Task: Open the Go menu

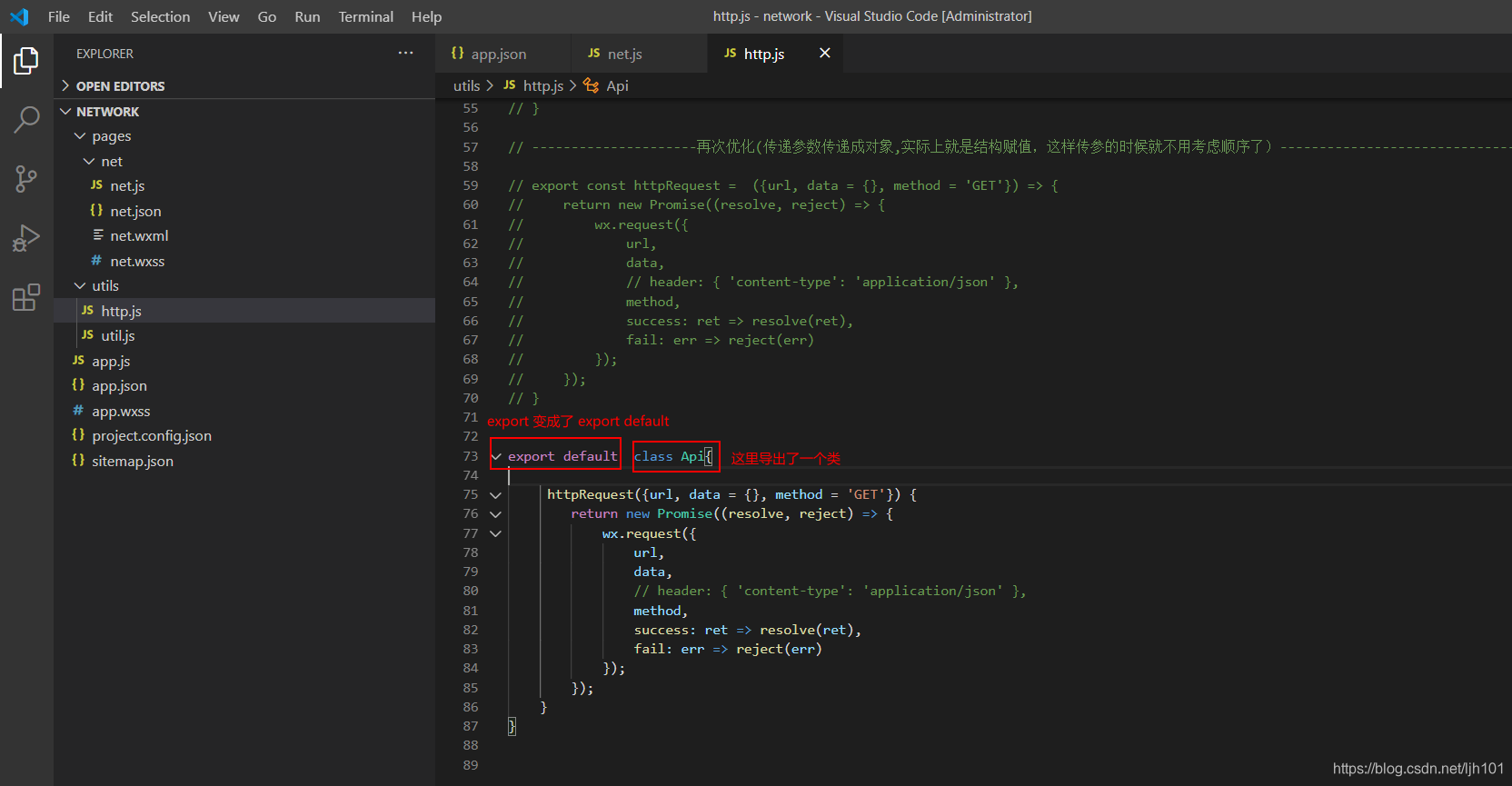Action: click(x=267, y=16)
